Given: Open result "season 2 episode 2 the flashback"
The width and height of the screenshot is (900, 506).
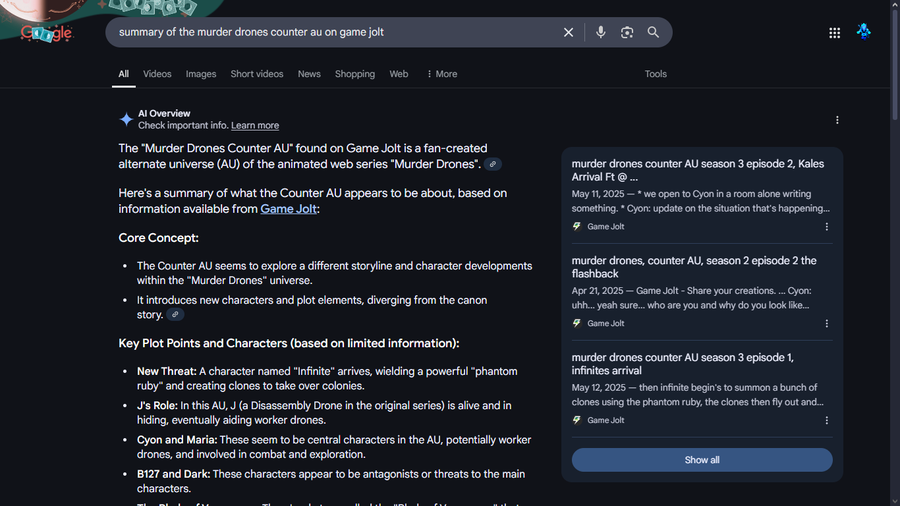Looking at the screenshot, I should [694, 267].
